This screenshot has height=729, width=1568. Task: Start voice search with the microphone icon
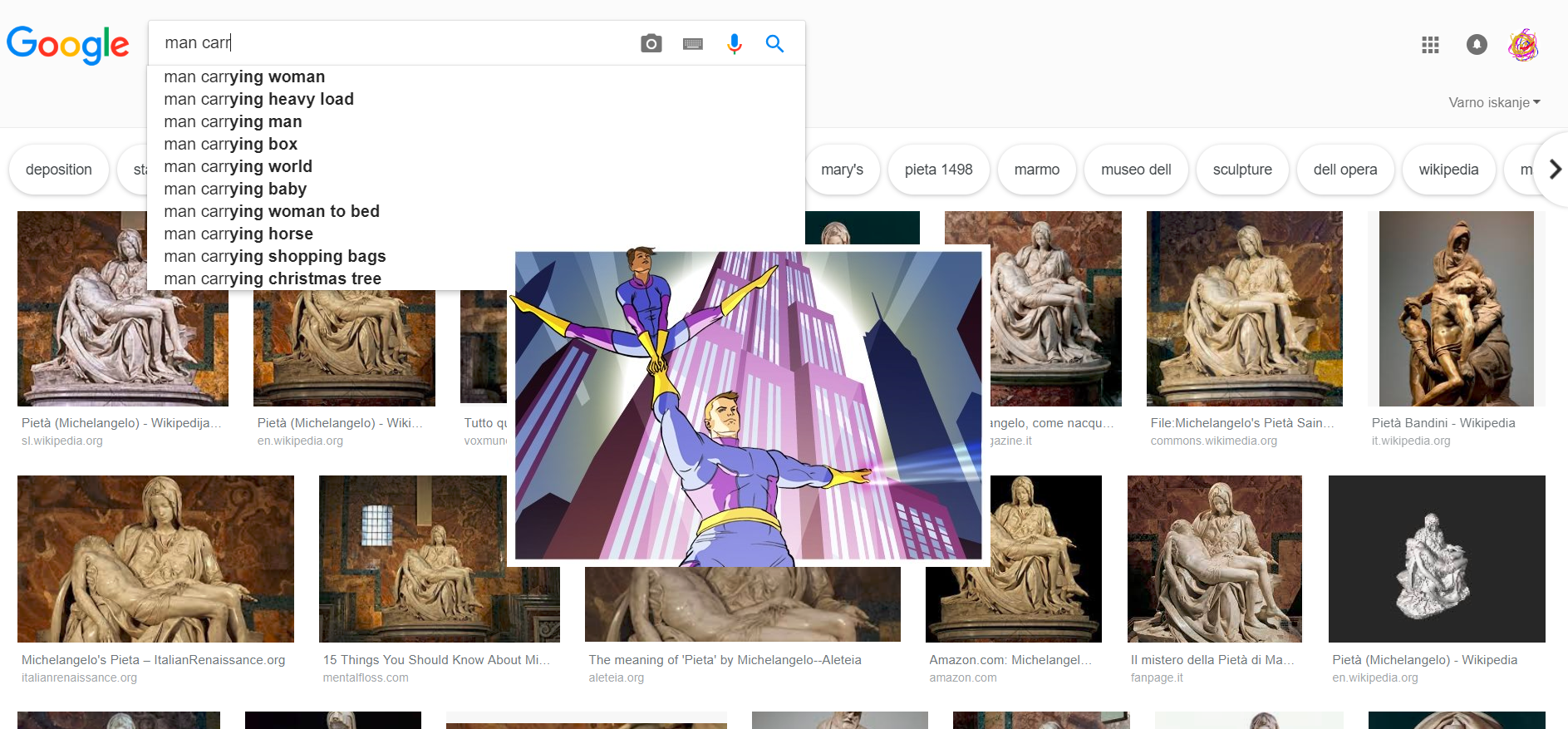[x=734, y=43]
